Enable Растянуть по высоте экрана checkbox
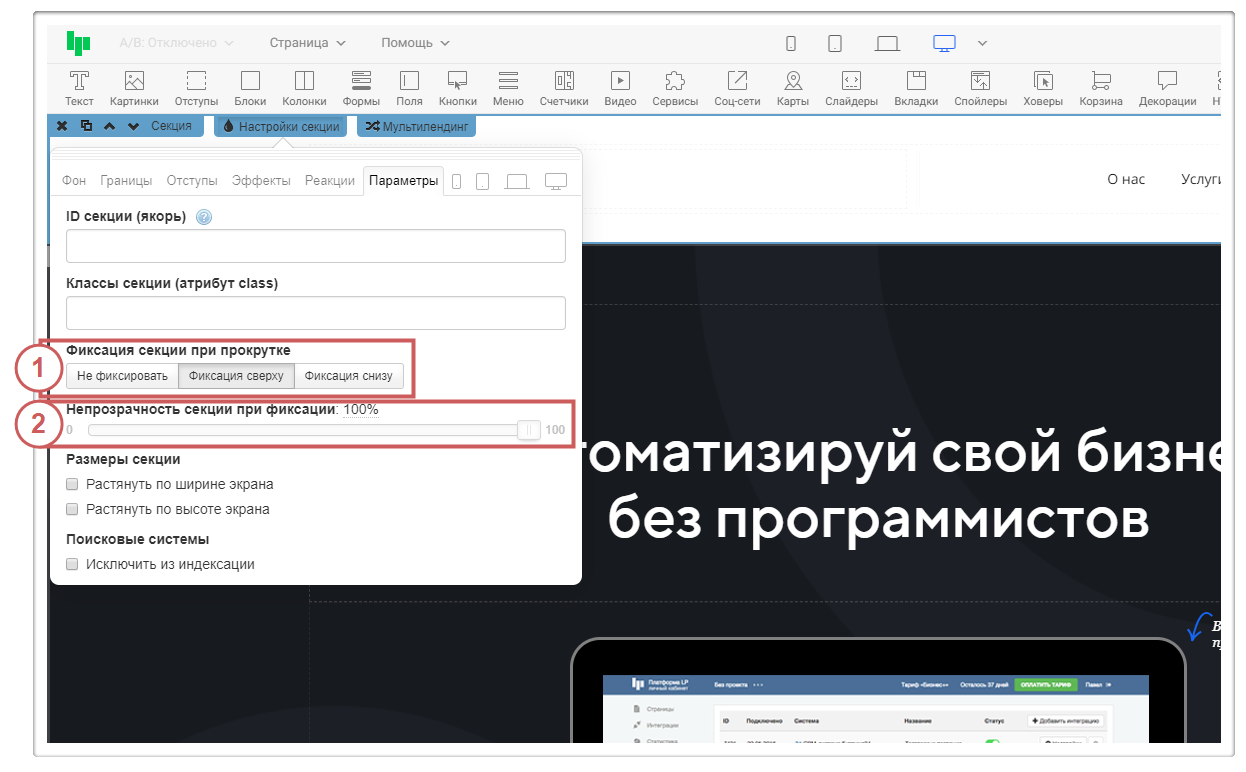Image resolution: width=1246 pixels, height=772 pixels. coord(72,509)
